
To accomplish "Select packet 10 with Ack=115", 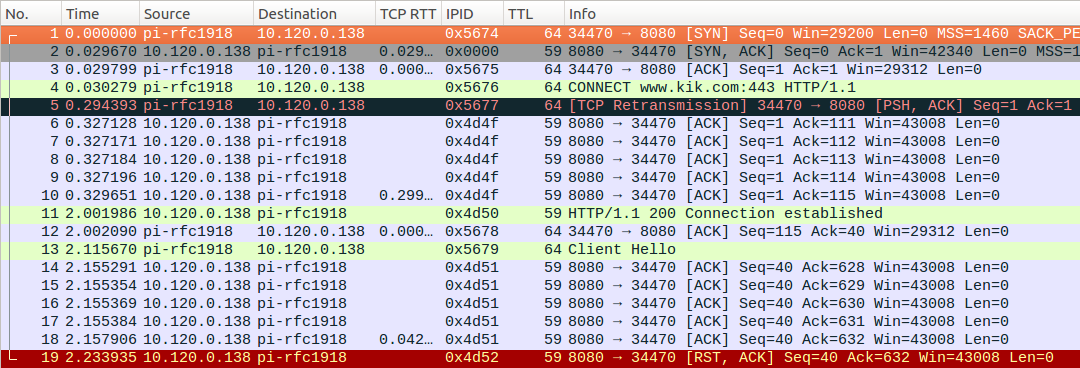I will pos(540,195).
